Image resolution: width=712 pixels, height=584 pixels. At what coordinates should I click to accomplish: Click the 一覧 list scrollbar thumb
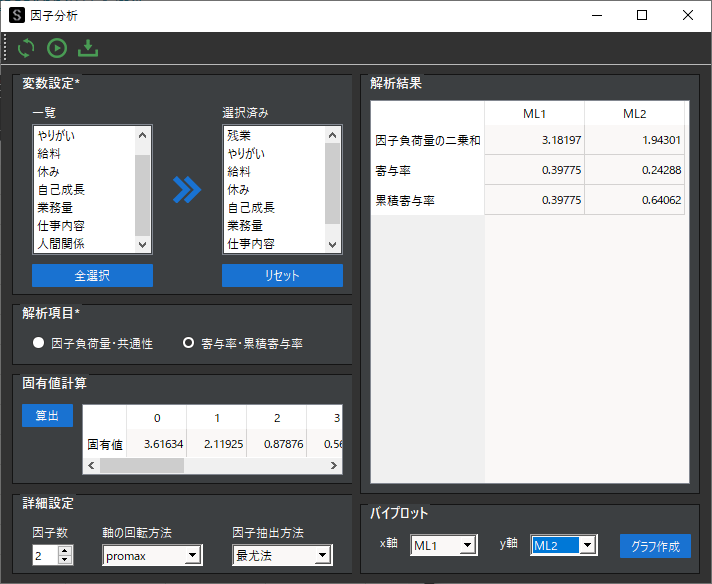[x=143, y=195]
